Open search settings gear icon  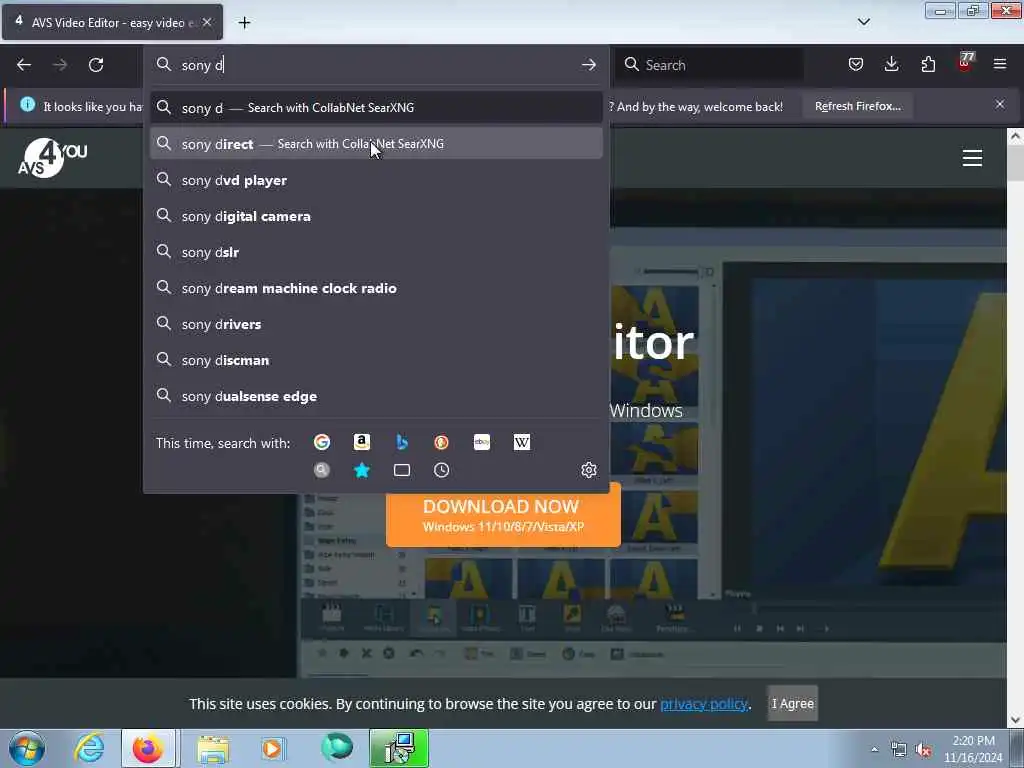coord(588,470)
